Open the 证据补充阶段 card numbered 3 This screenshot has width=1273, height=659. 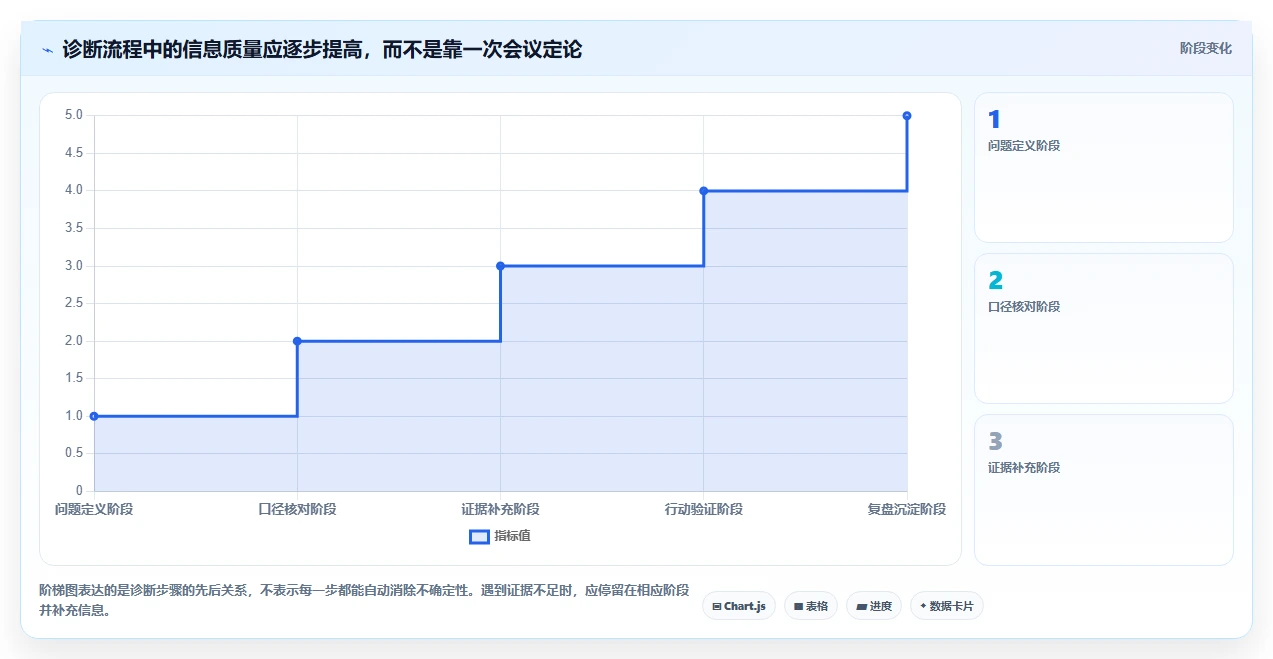(1104, 490)
